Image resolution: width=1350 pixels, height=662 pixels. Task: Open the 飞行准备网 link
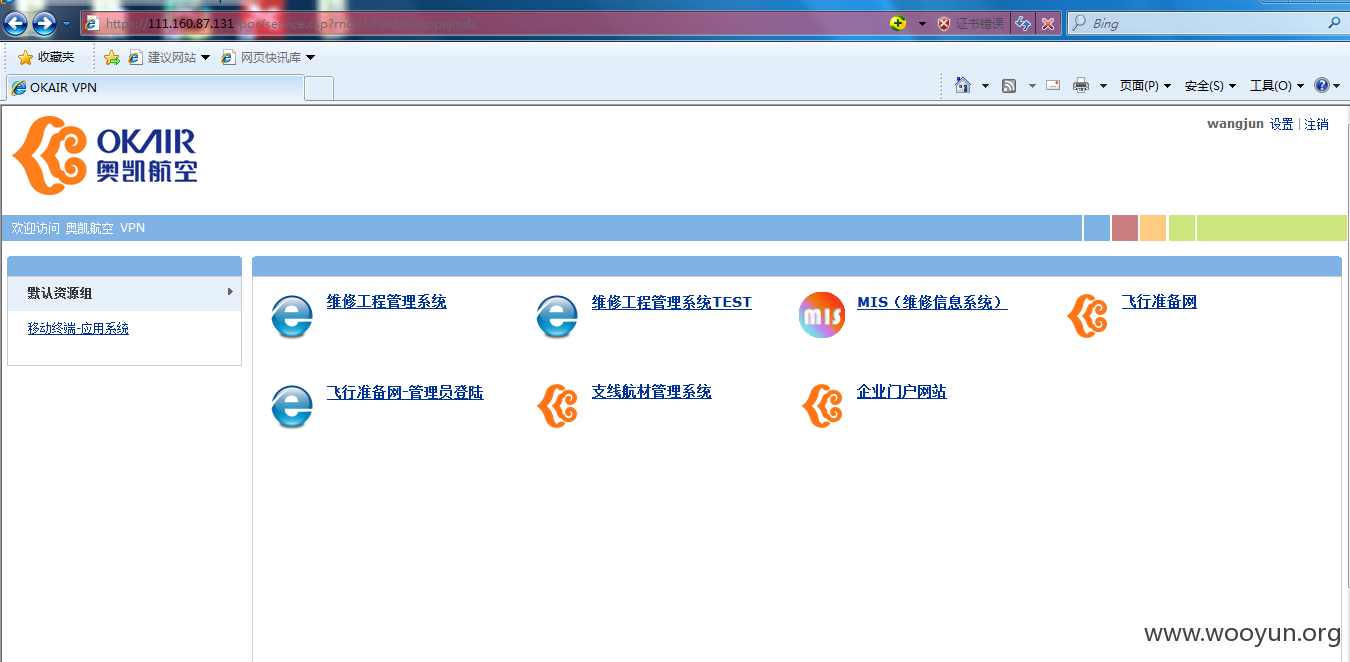1159,302
